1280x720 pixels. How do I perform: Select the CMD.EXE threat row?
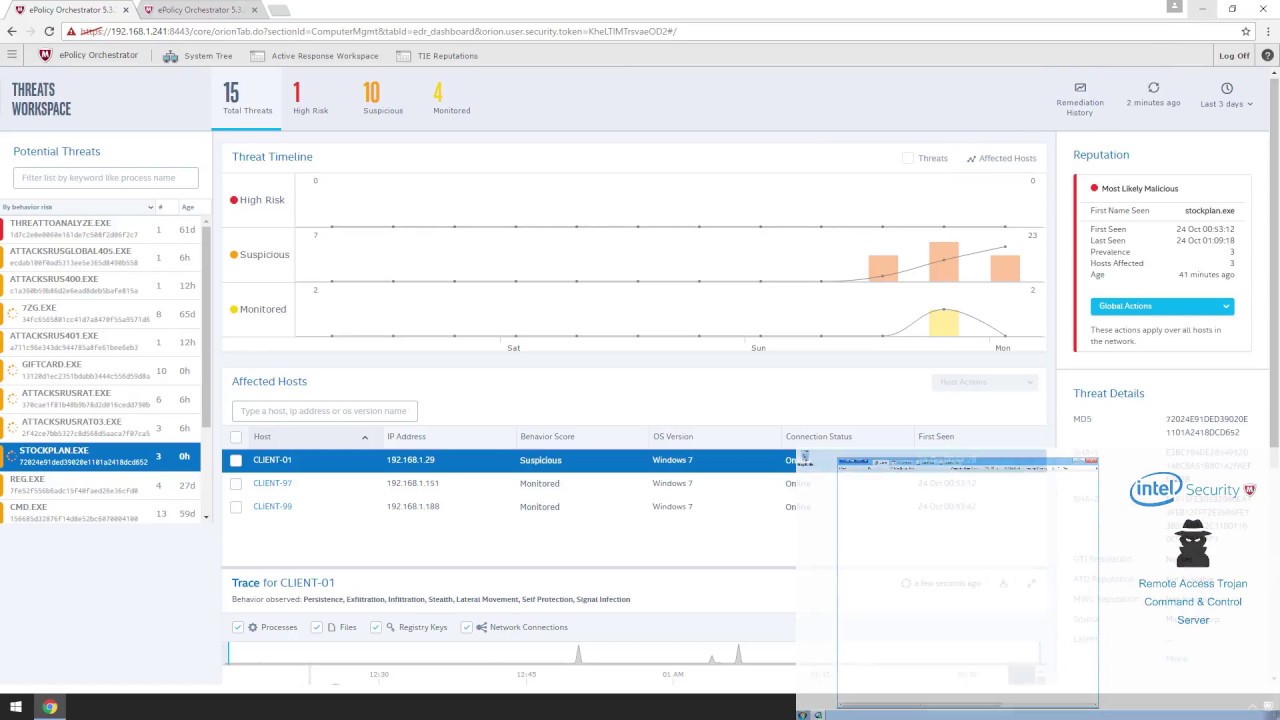pos(102,513)
